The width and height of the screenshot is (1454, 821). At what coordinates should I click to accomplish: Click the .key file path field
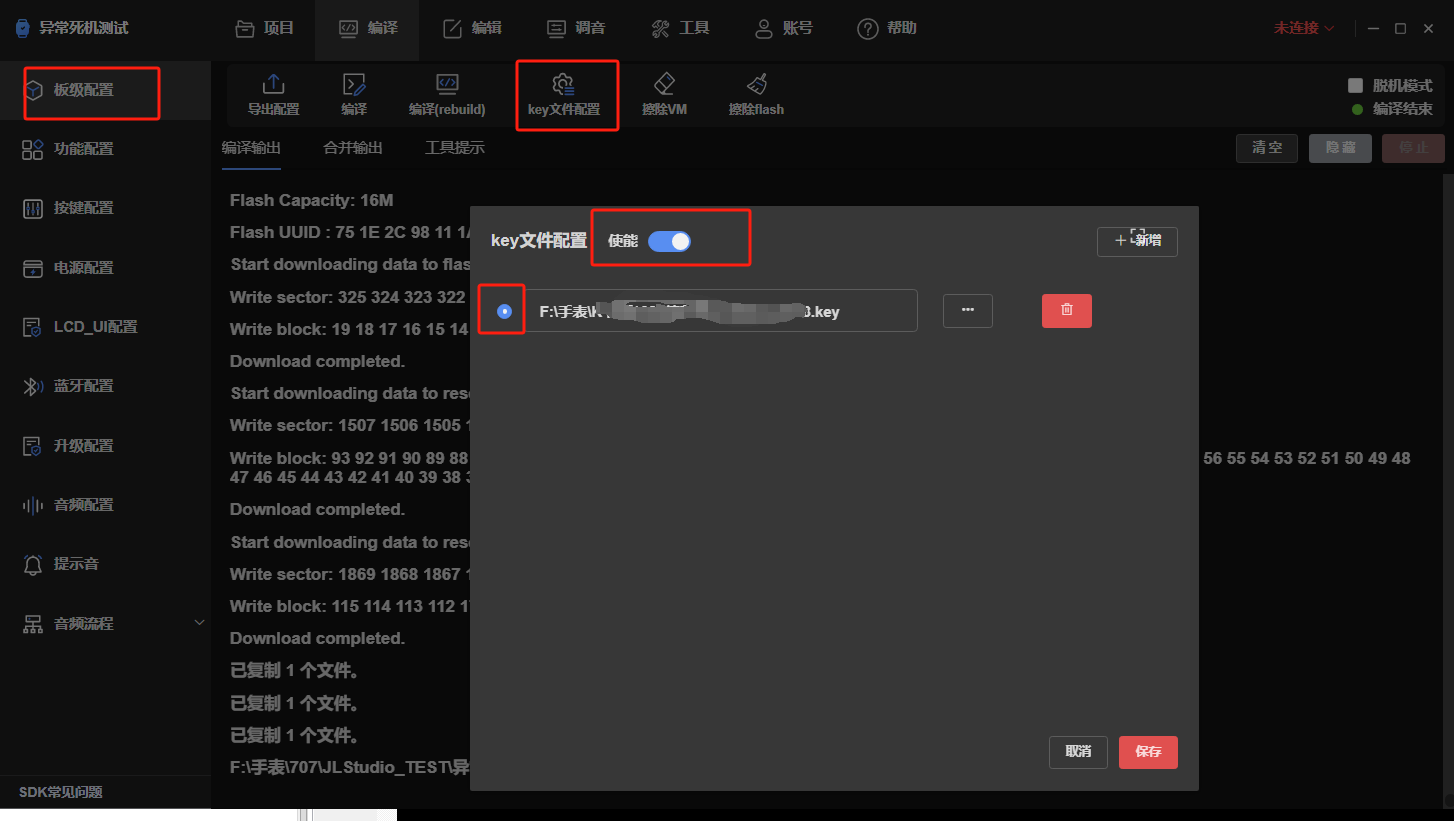tap(721, 311)
